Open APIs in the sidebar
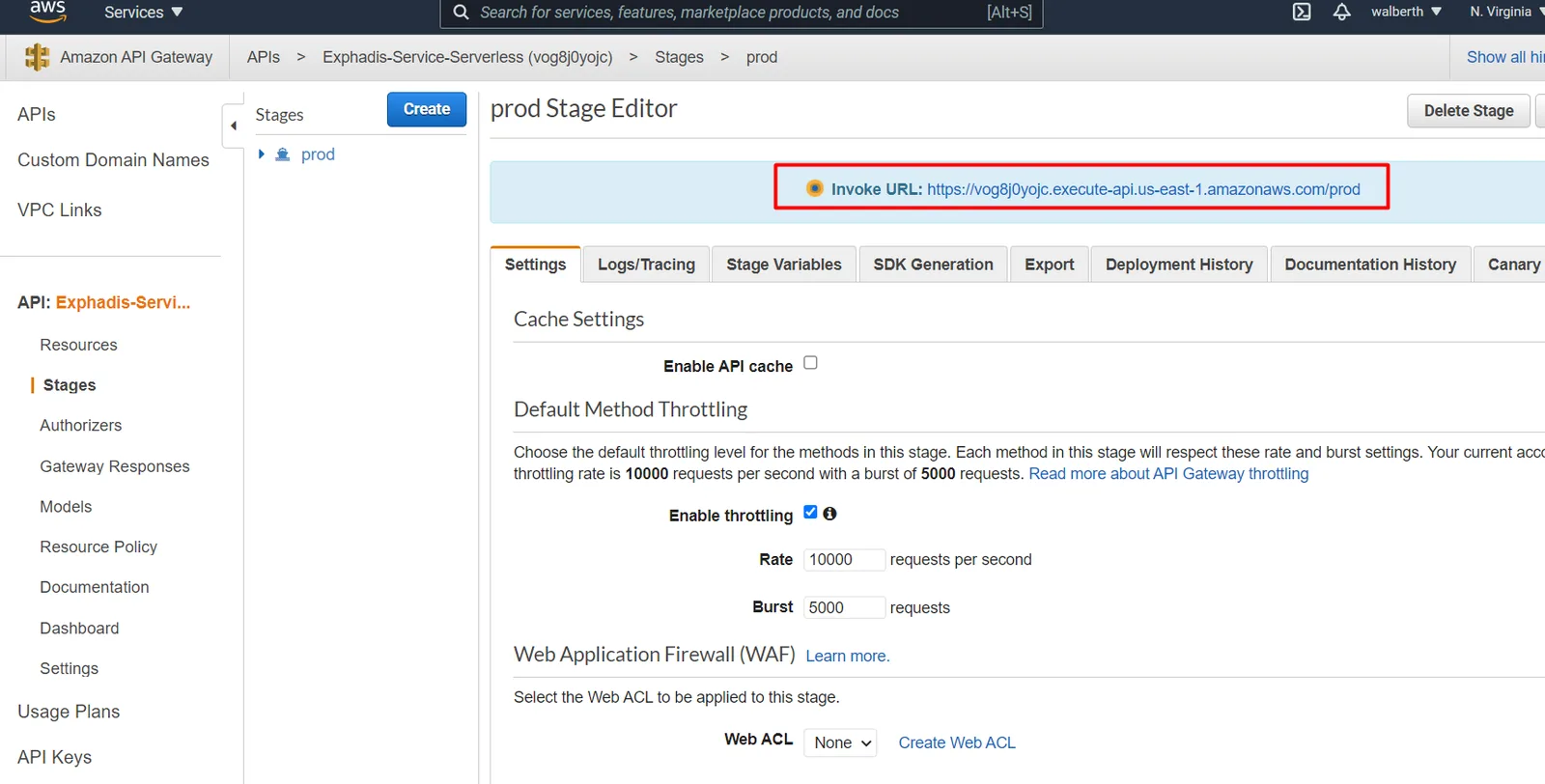The image size is (1545, 784). coord(37,114)
